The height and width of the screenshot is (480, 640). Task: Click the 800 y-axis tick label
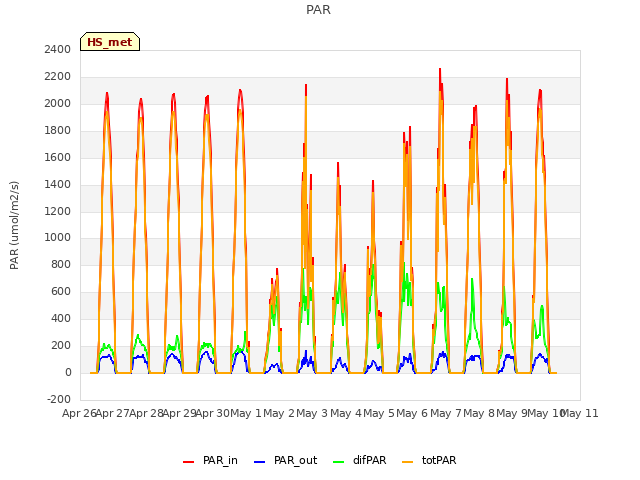[61, 264]
